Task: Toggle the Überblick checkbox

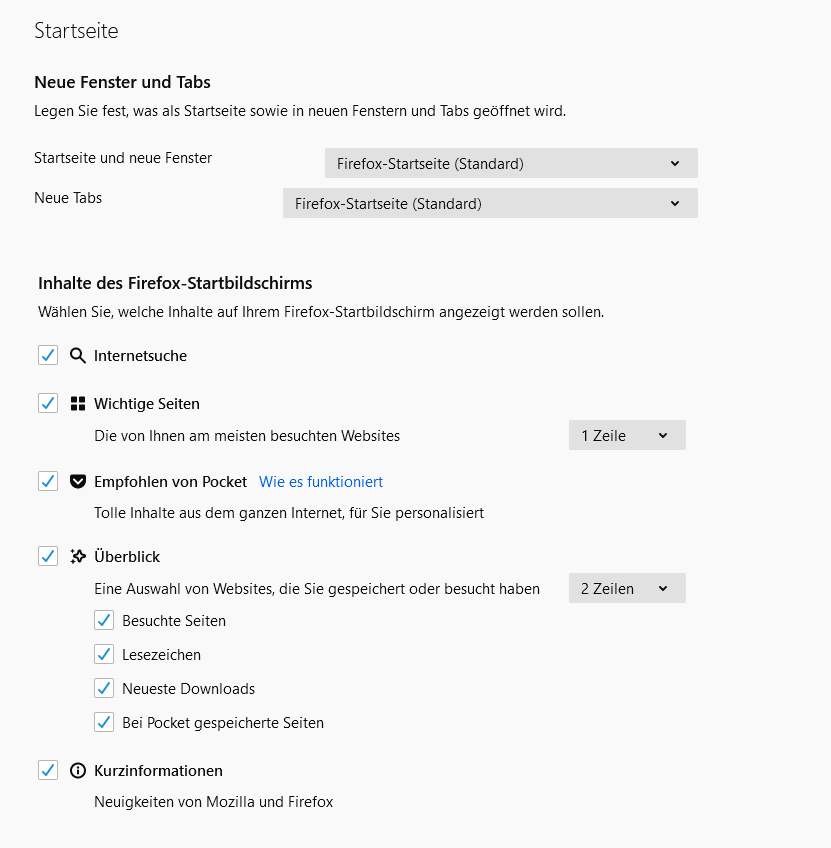Action: [48, 556]
